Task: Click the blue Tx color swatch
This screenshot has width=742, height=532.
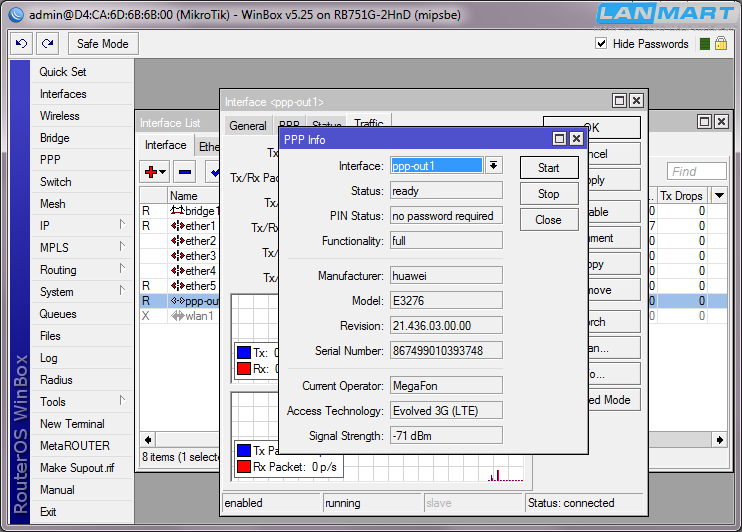Action: (244, 353)
